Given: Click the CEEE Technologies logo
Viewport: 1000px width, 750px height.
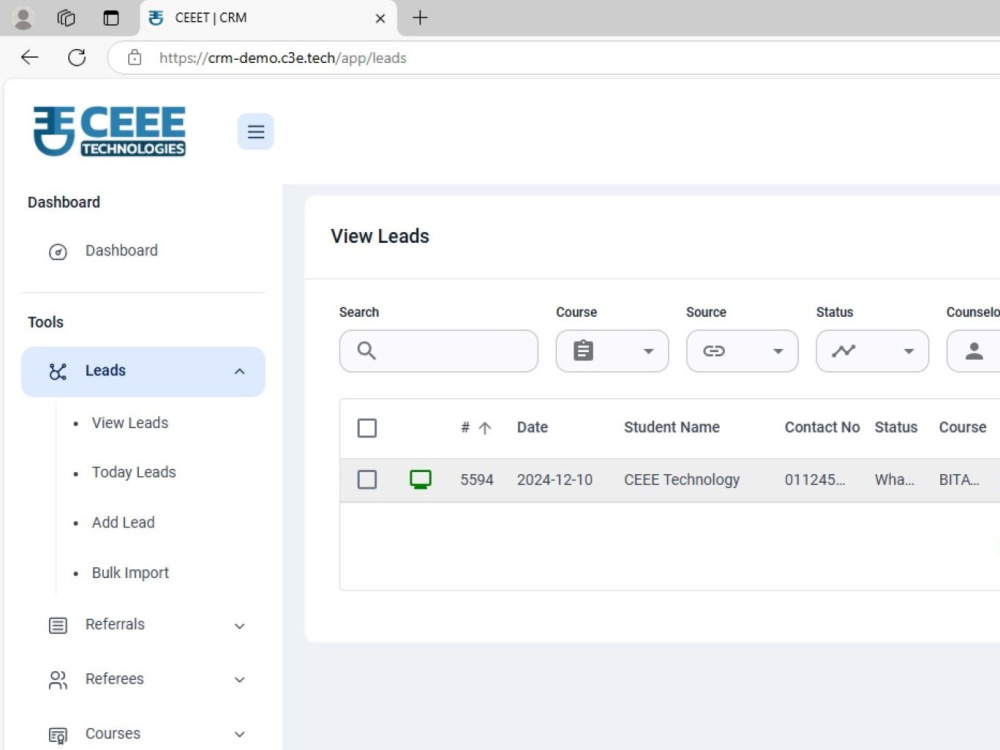Looking at the screenshot, I should pos(110,131).
